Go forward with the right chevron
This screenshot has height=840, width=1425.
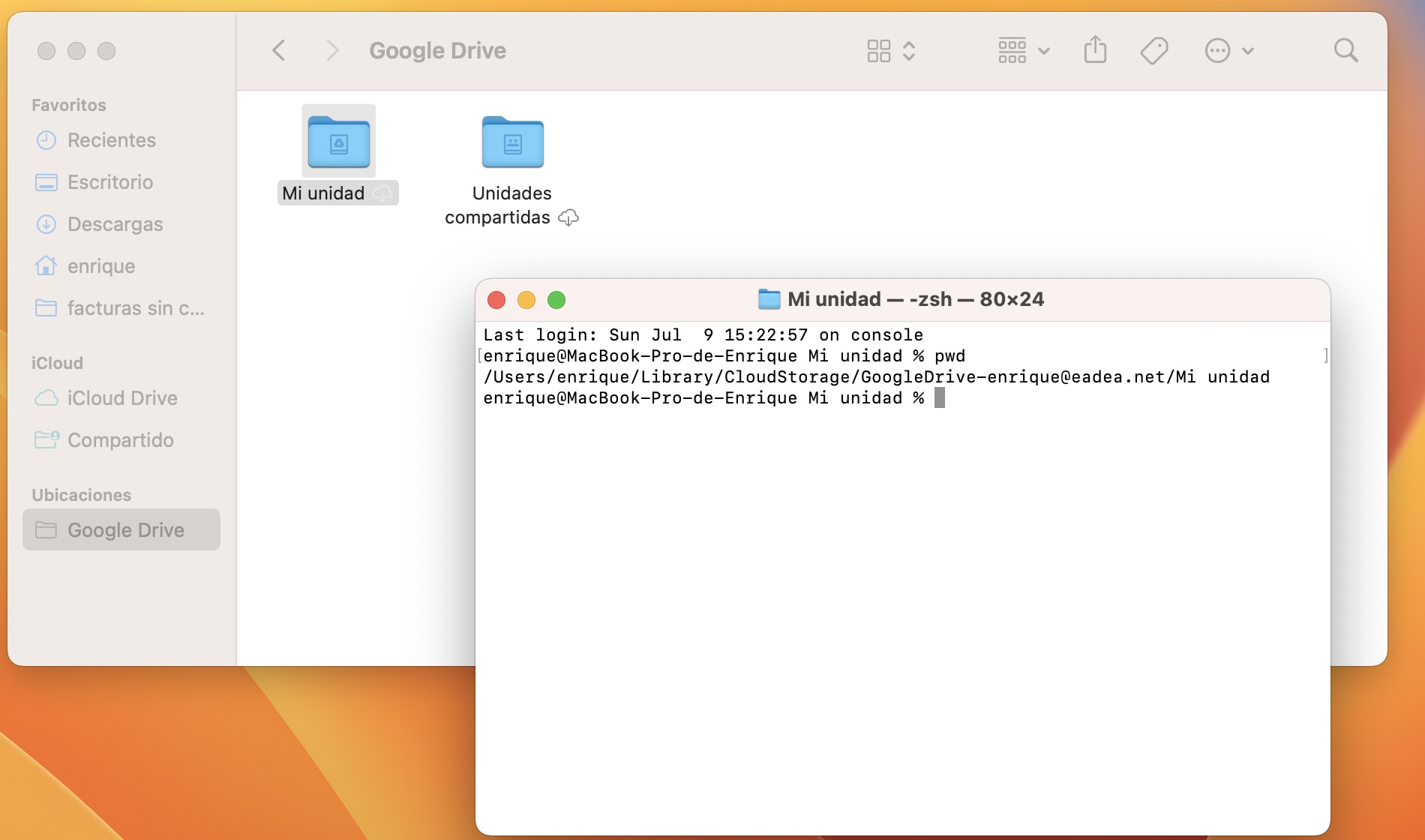pos(332,50)
